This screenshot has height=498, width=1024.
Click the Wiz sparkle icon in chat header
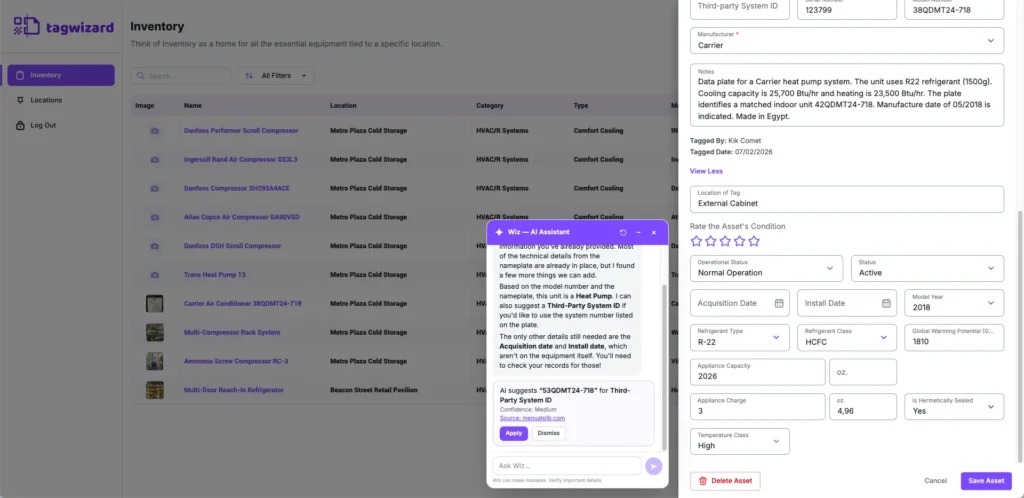pos(499,232)
